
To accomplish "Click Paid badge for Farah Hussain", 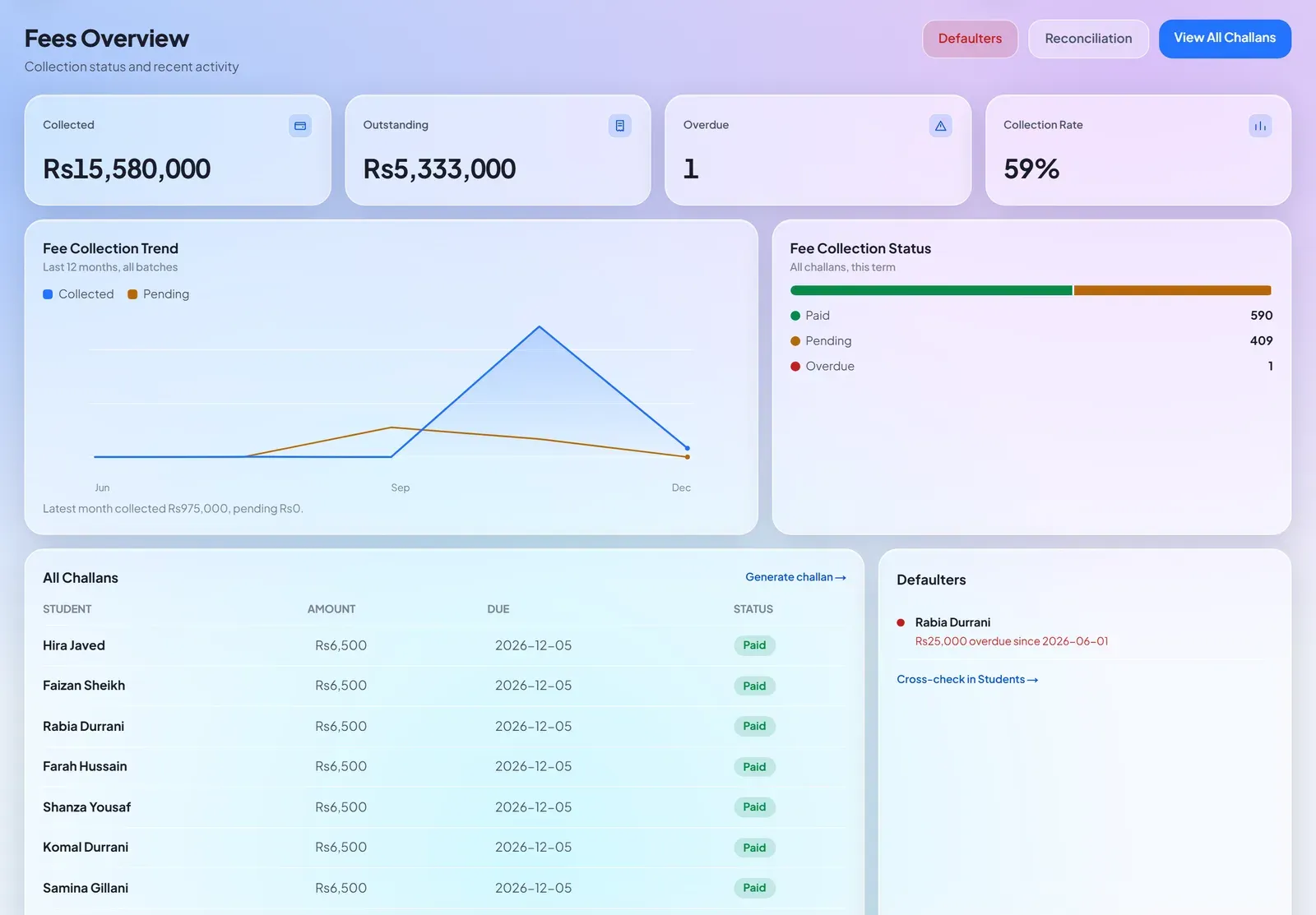I will [x=754, y=766].
